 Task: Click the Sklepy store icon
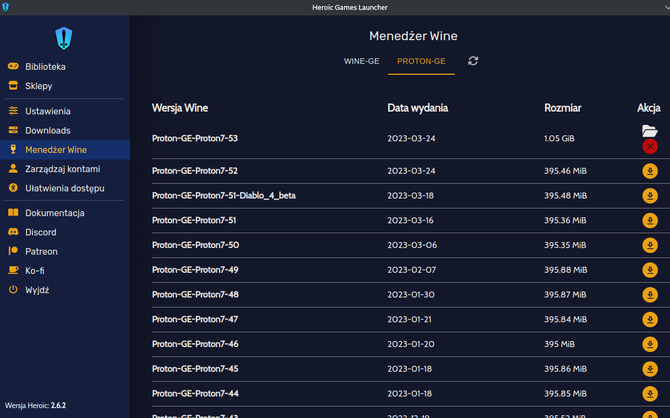pyautogui.click(x=13, y=85)
